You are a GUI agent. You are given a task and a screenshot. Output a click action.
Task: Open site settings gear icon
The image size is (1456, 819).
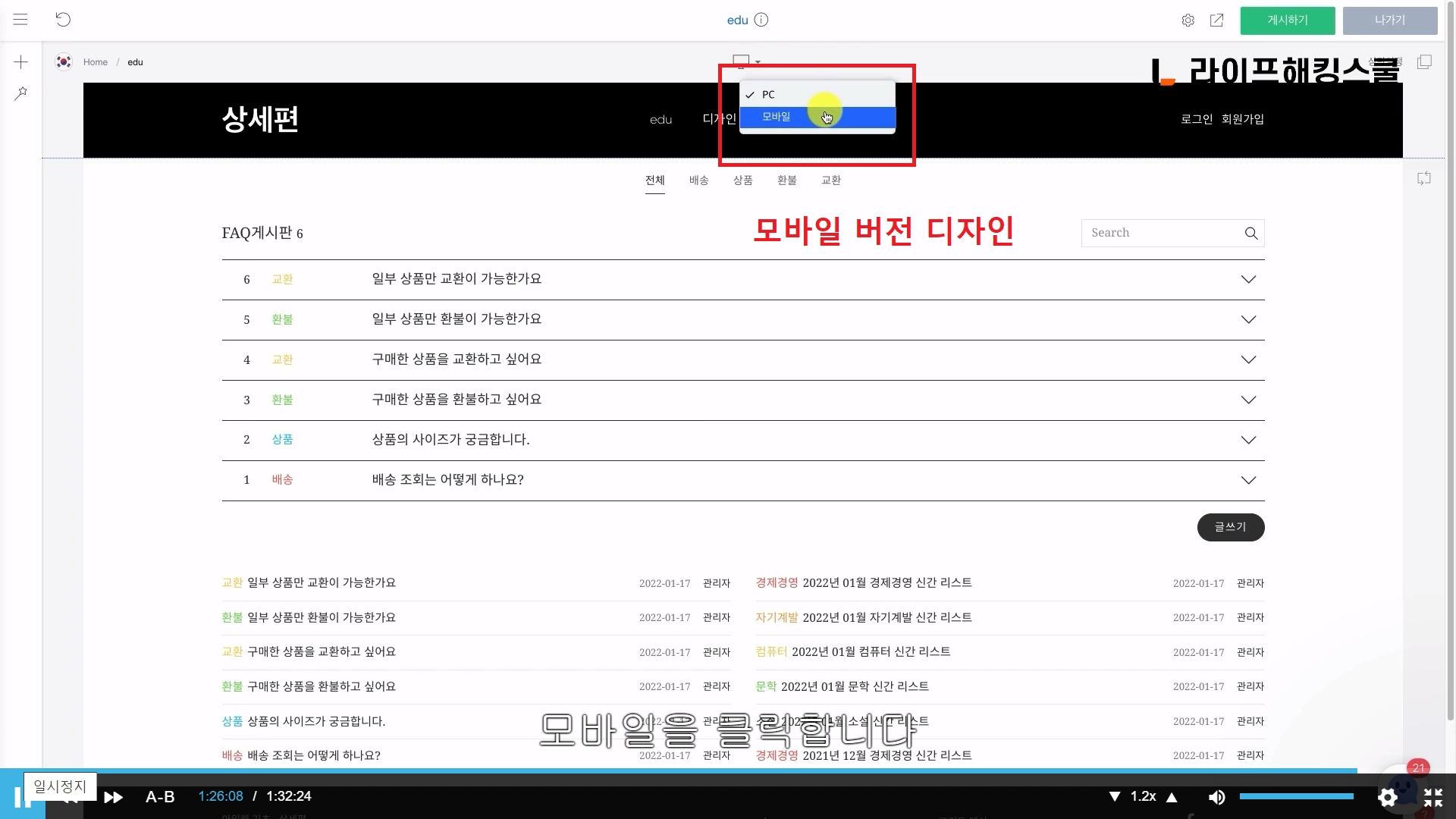tap(1188, 20)
